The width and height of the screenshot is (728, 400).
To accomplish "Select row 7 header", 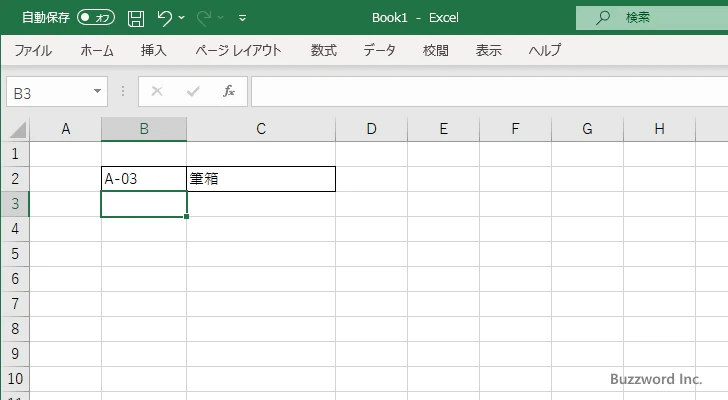I will click(15, 304).
